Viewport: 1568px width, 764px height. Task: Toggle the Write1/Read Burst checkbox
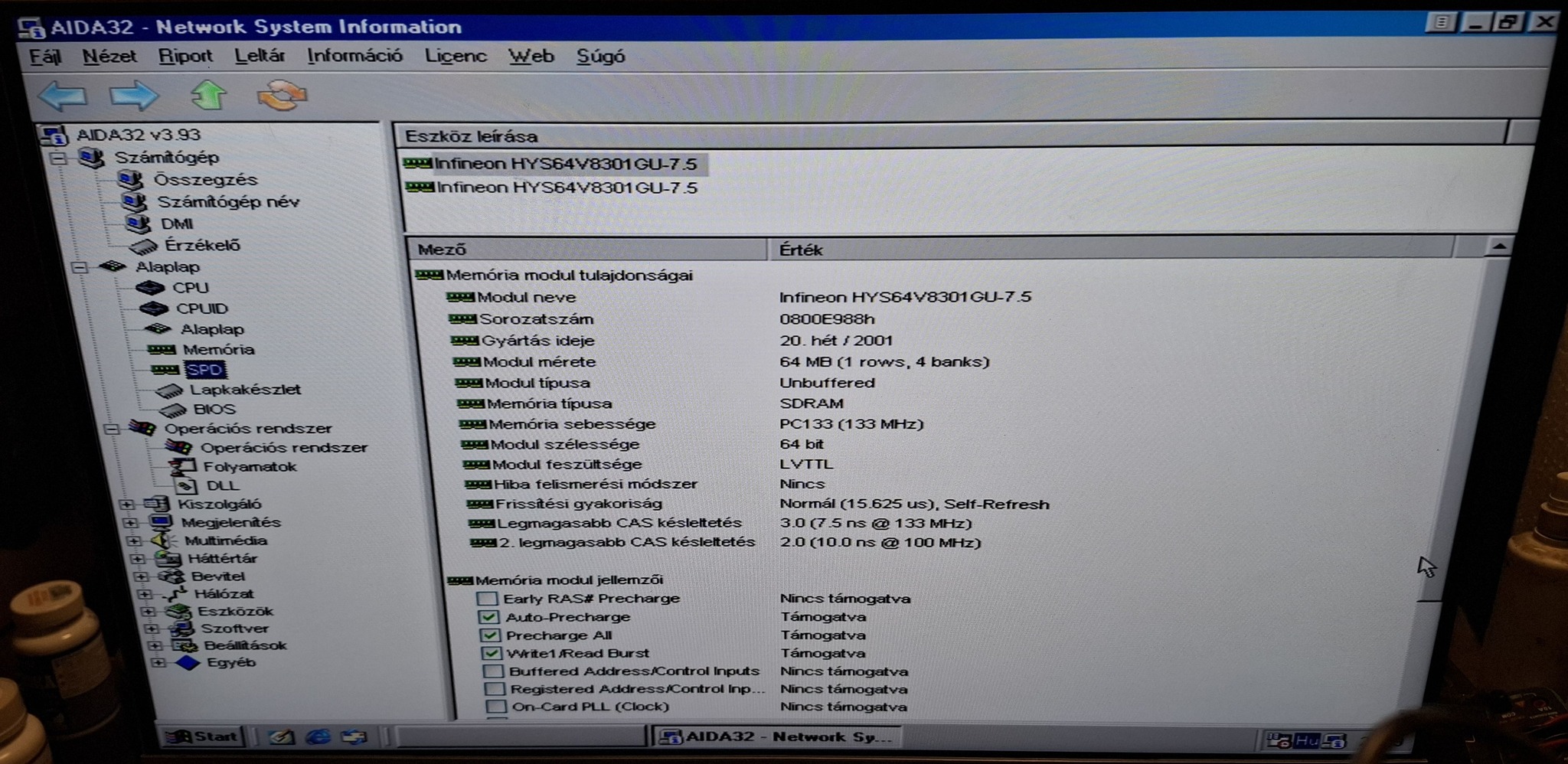pyautogui.click(x=492, y=654)
